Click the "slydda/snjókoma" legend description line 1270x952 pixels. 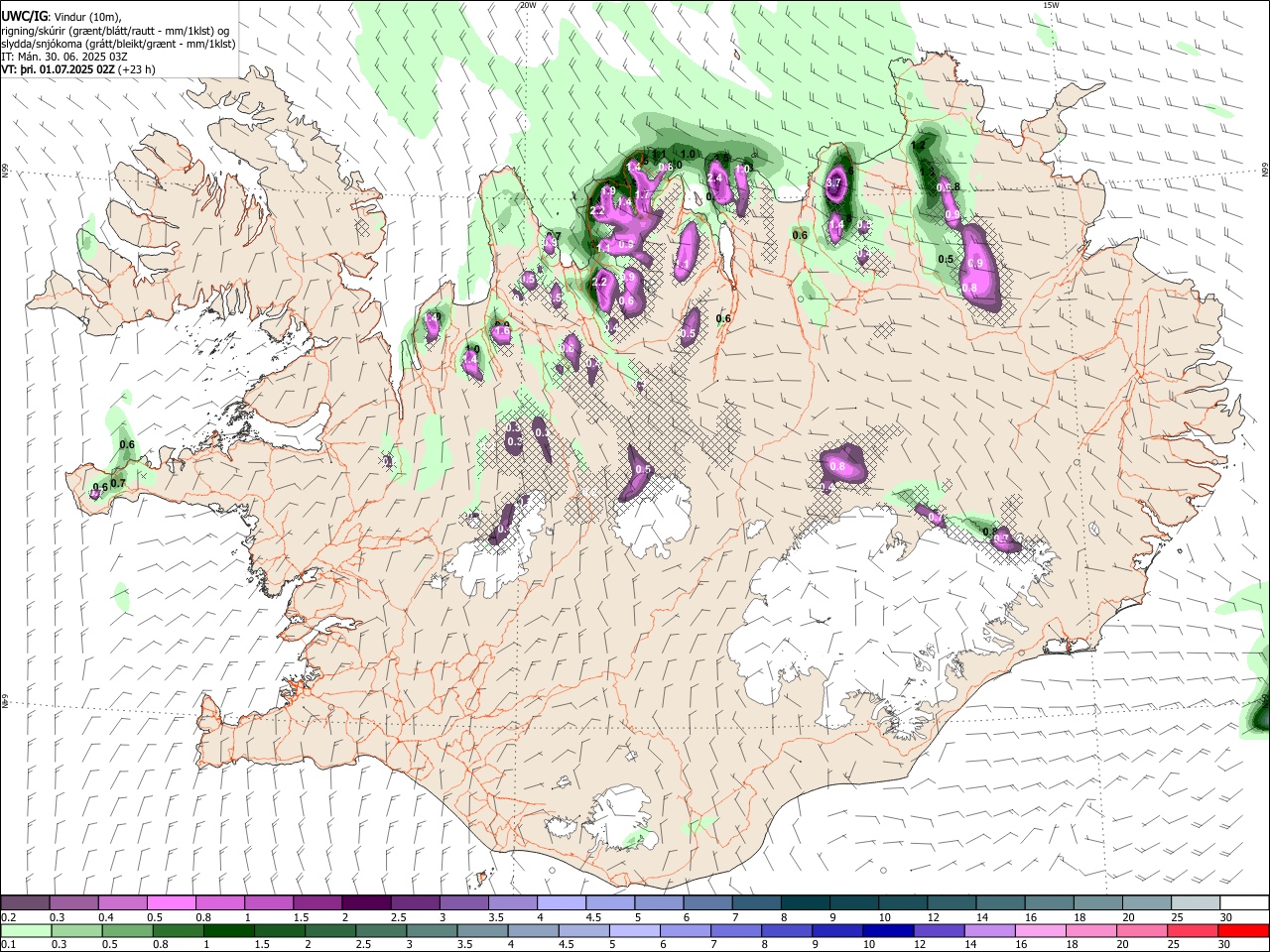(x=118, y=44)
